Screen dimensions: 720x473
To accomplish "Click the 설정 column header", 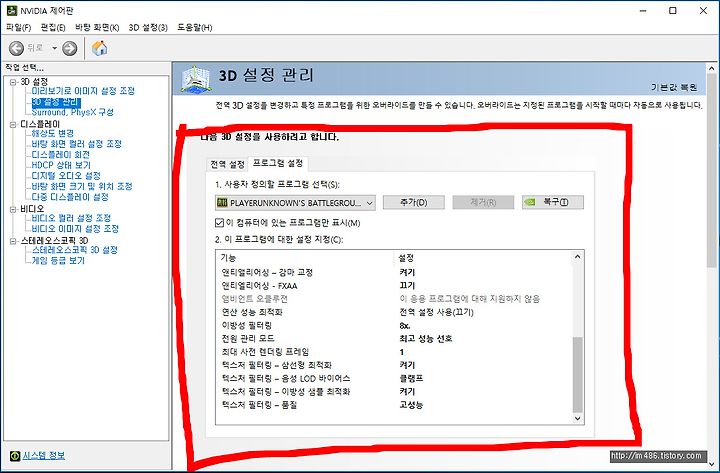I will point(483,258).
